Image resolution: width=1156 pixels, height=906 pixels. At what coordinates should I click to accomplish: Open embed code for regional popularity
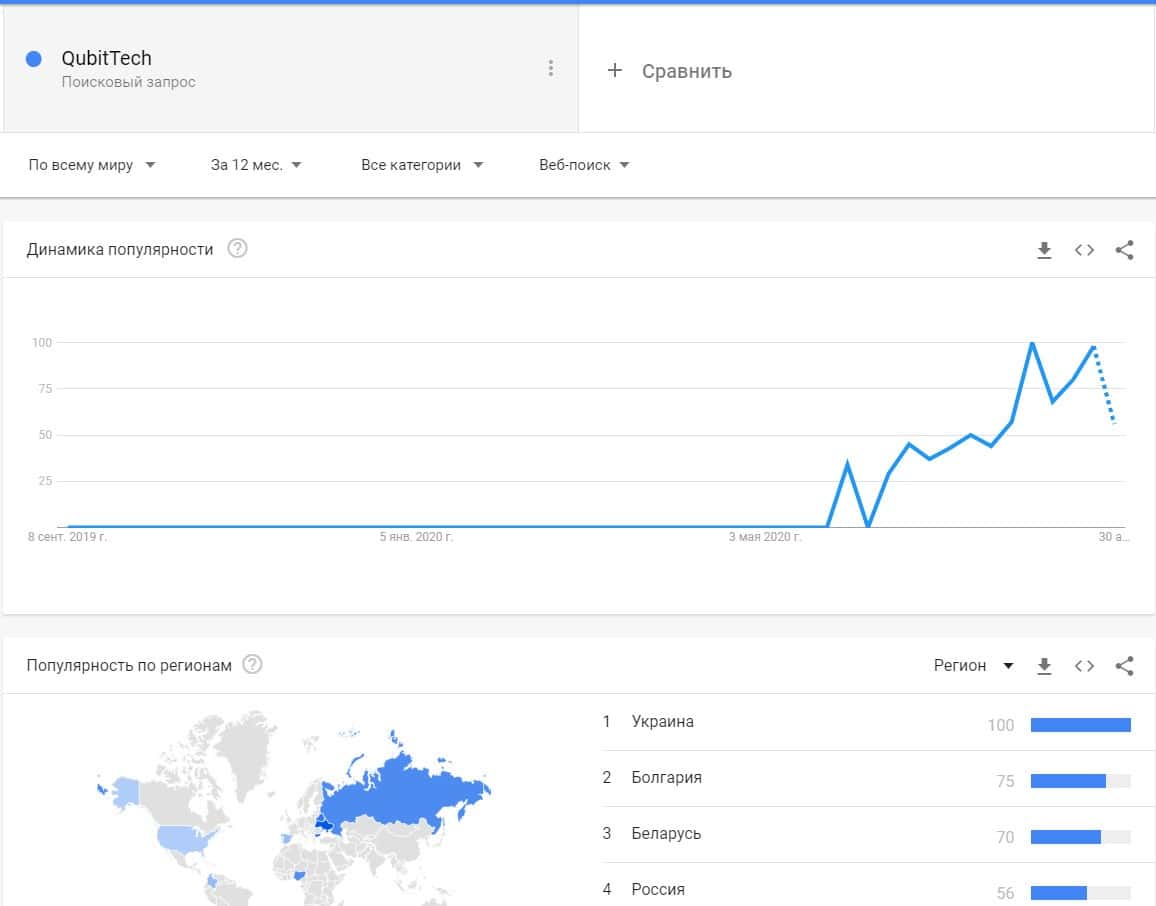1084,666
